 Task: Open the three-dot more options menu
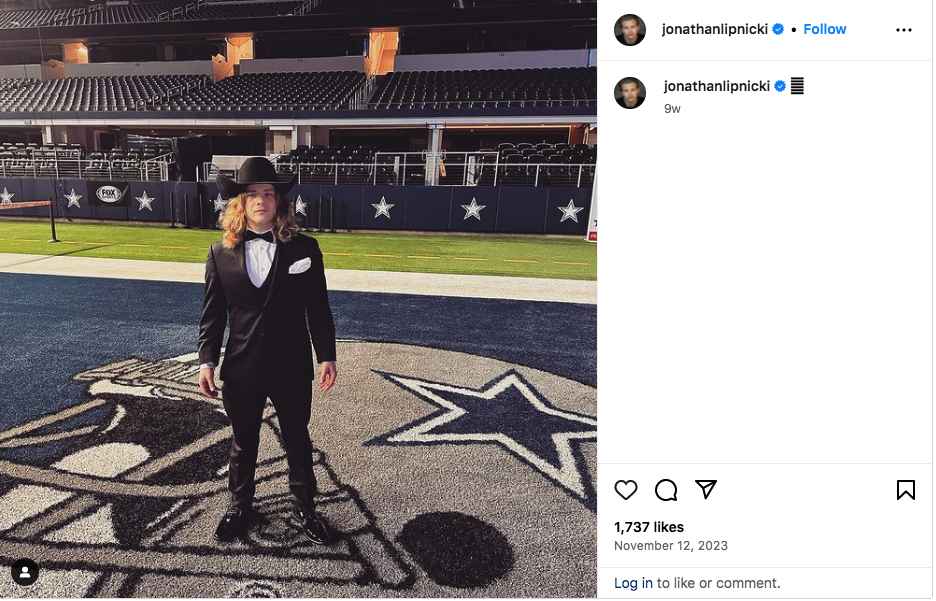click(904, 30)
